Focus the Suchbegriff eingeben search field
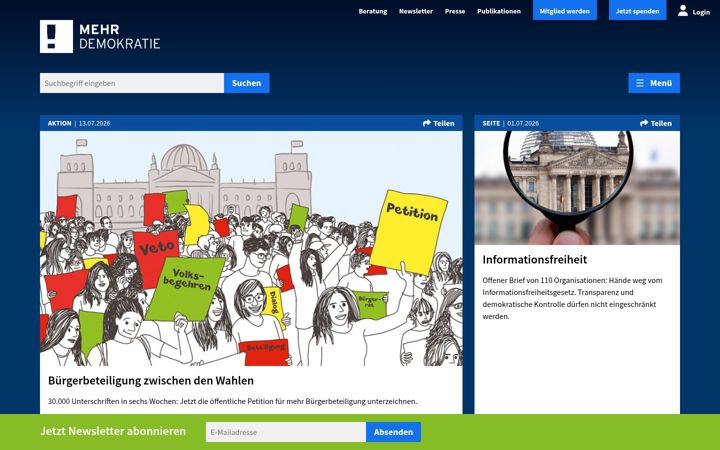The height and width of the screenshot is (450, 720). (132, 83)
